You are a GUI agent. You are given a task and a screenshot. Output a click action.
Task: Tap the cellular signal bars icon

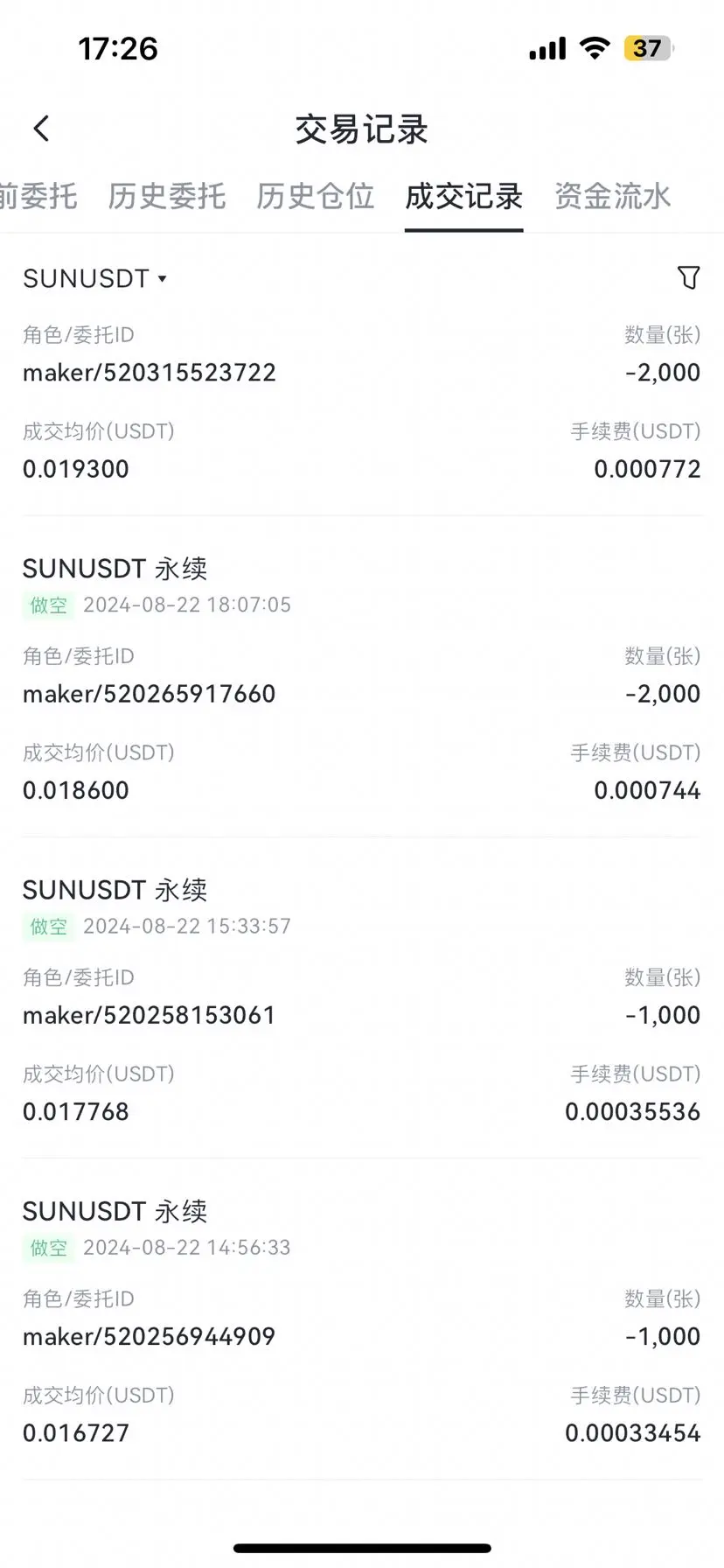click(547, 49)
